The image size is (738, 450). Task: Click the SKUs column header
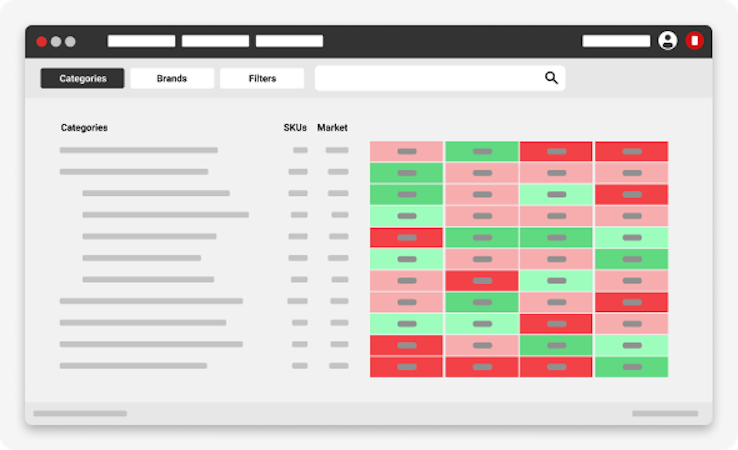click(295, 128)
